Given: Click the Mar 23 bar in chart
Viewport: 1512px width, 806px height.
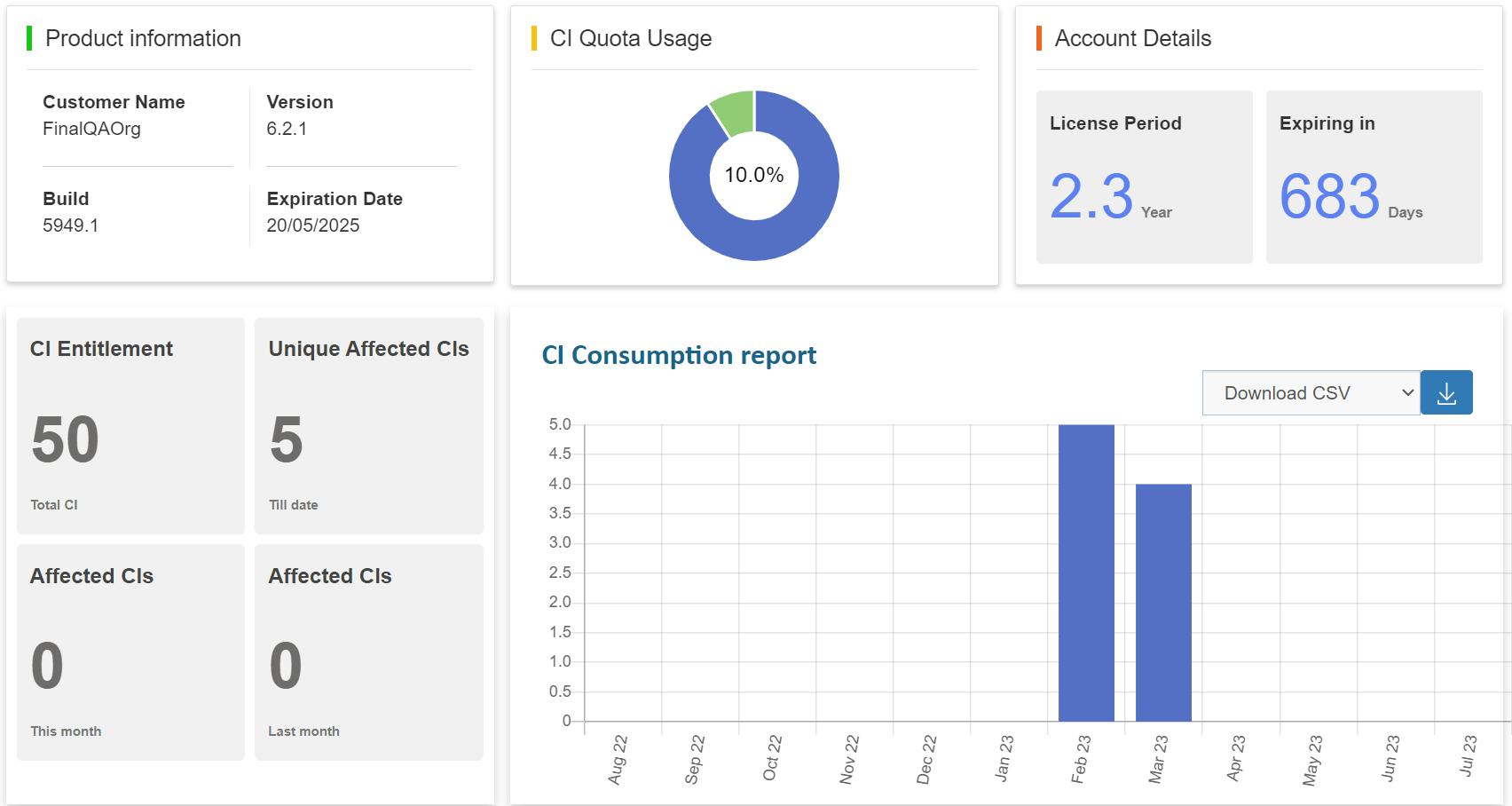Looking at the screenshot, I should click(1163, 602).
